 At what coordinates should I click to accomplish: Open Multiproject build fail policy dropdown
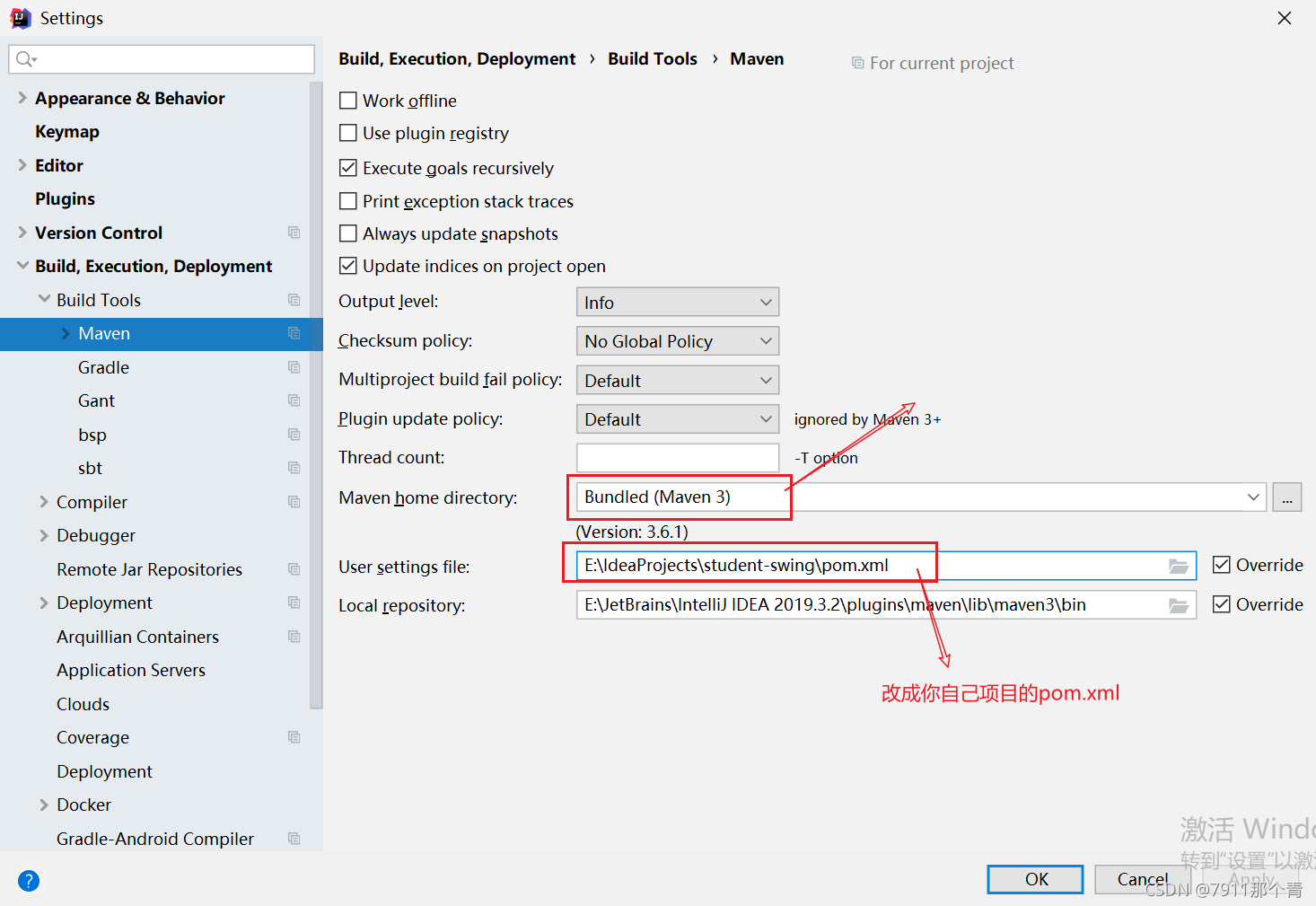click(678, 380)
